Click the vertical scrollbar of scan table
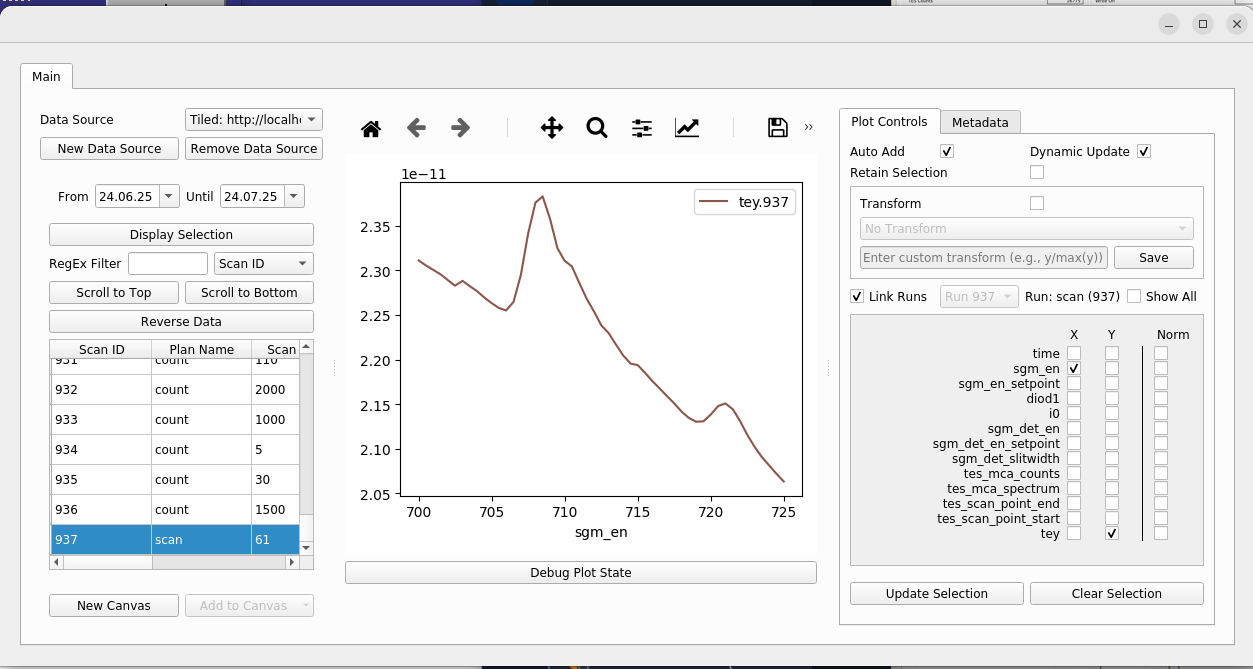 point(306,447)
